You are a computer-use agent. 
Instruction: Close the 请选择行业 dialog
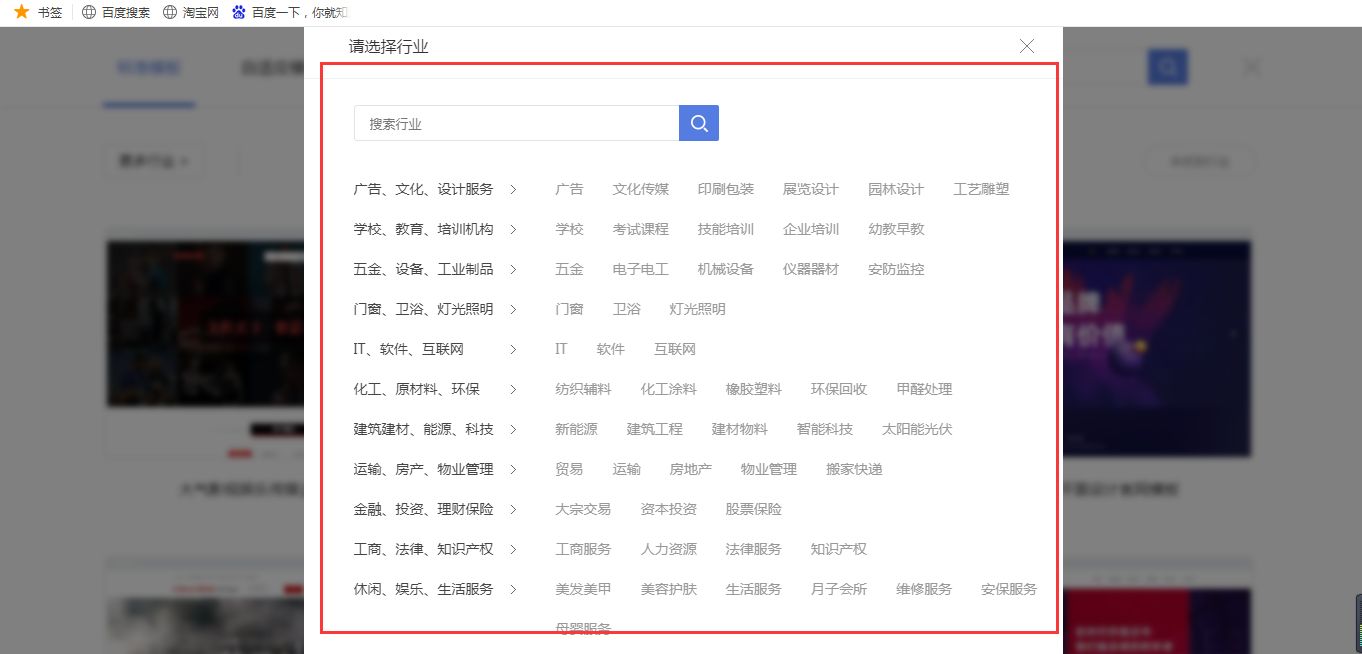(1026, 45)
